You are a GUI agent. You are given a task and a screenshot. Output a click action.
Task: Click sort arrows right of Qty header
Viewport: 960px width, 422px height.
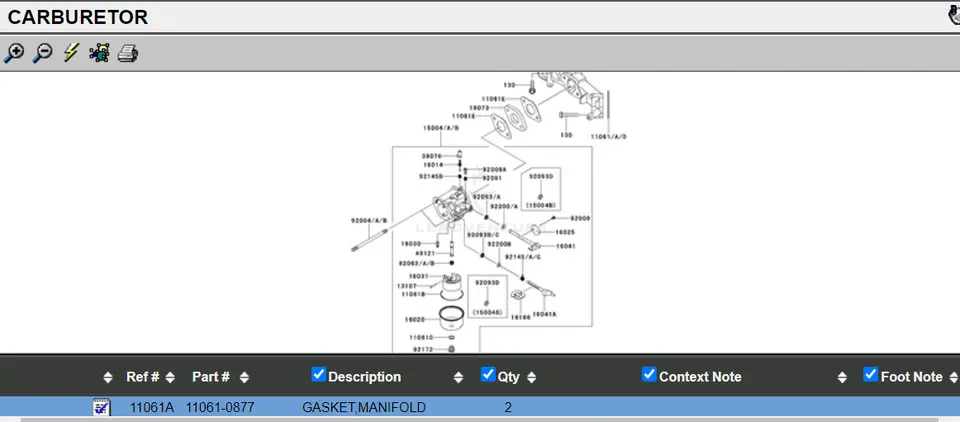pyautogui.click(x=531, y=377)
